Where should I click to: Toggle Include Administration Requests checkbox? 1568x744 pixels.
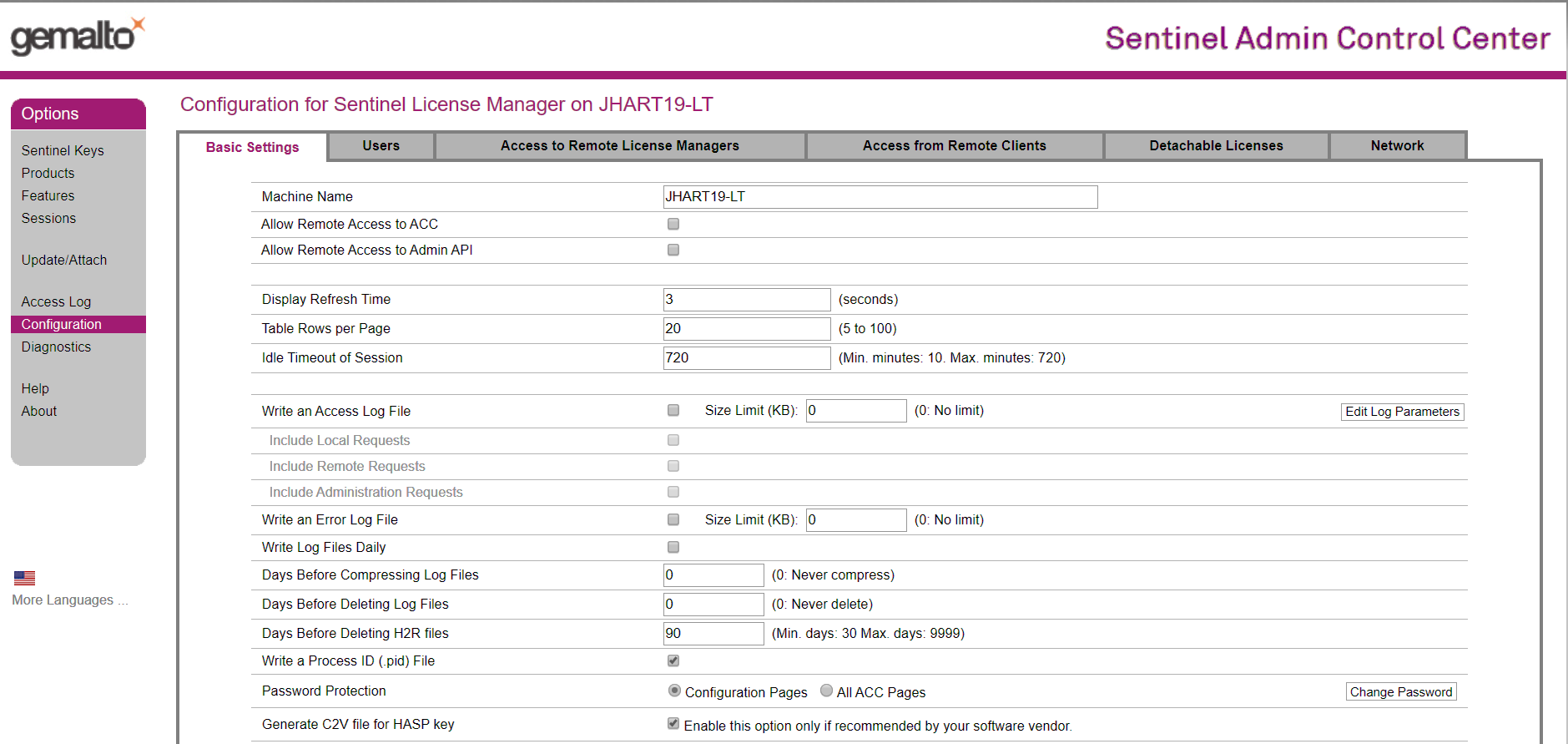673,492
